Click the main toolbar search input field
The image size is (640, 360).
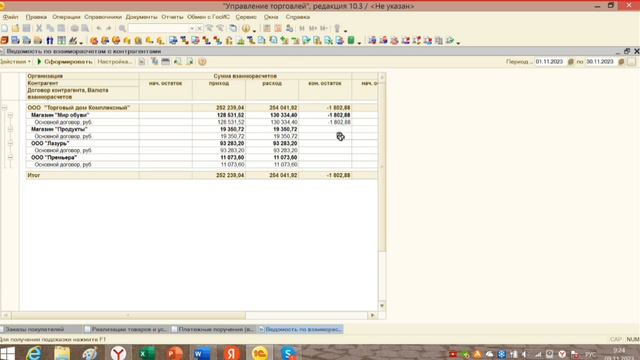pyautogui.click(x=158, y=28)
